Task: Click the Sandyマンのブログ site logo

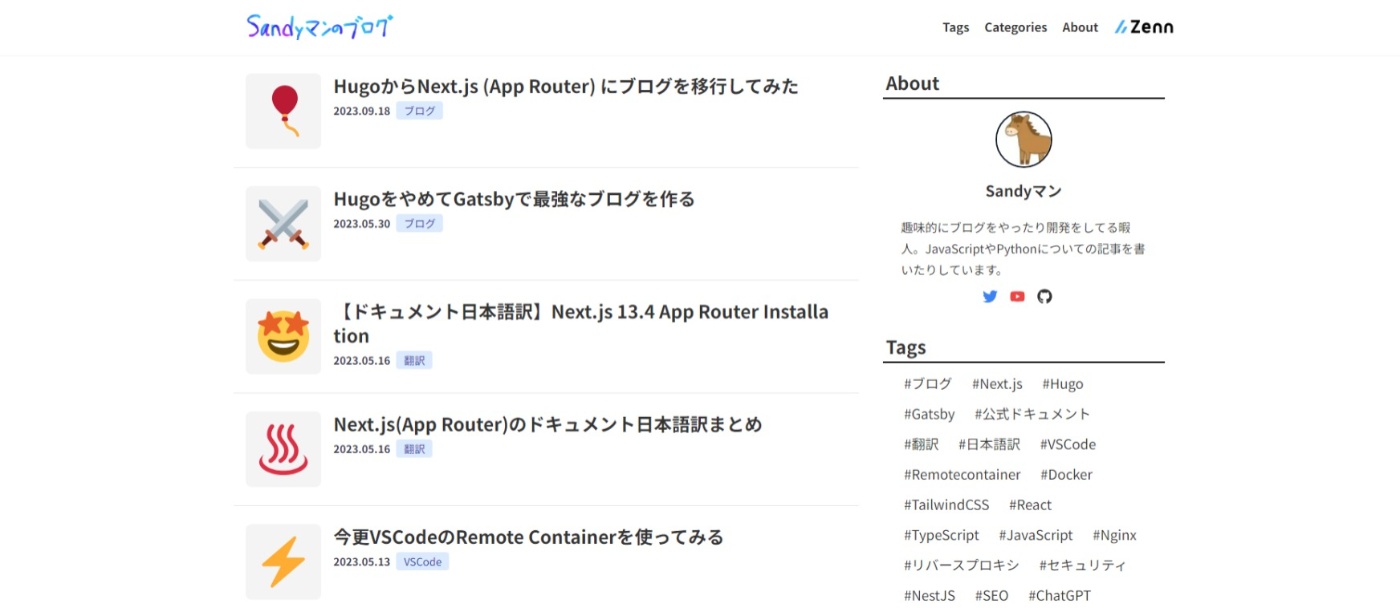Action: (x=320, y=26)
